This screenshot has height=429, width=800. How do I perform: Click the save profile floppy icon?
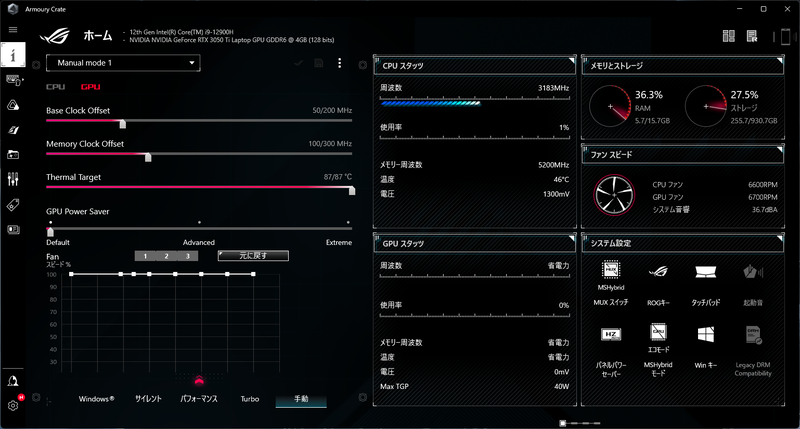[x=319, y=63]
